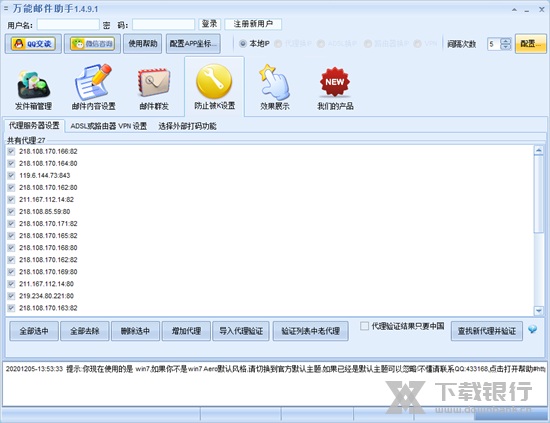Click the log message starting 20201205-13:53:33
Screen dimensions: 550x423
pos(275,369)
